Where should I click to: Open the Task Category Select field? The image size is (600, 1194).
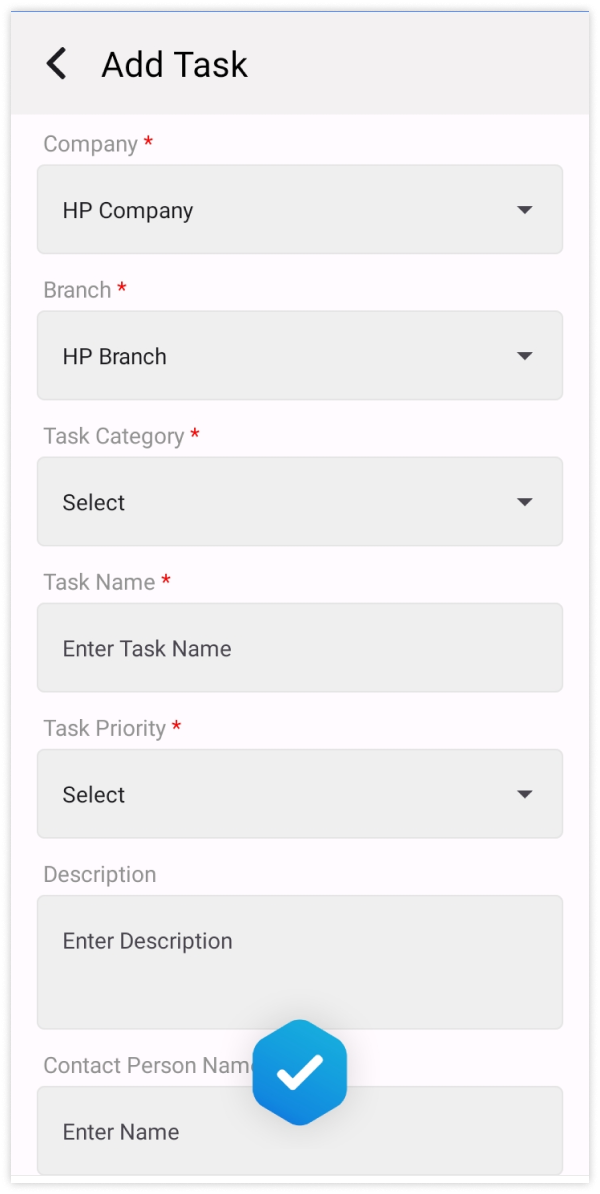click(x=280, y=502)
